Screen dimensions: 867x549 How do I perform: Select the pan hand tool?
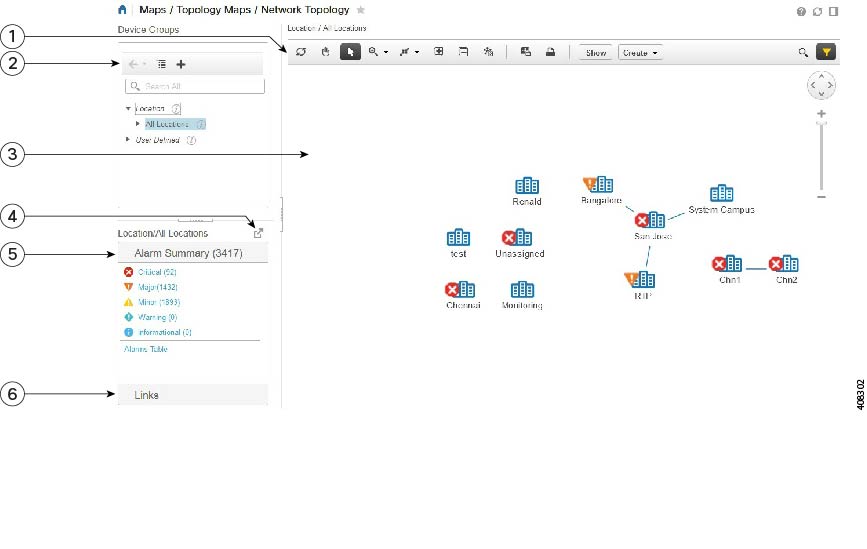326,52
